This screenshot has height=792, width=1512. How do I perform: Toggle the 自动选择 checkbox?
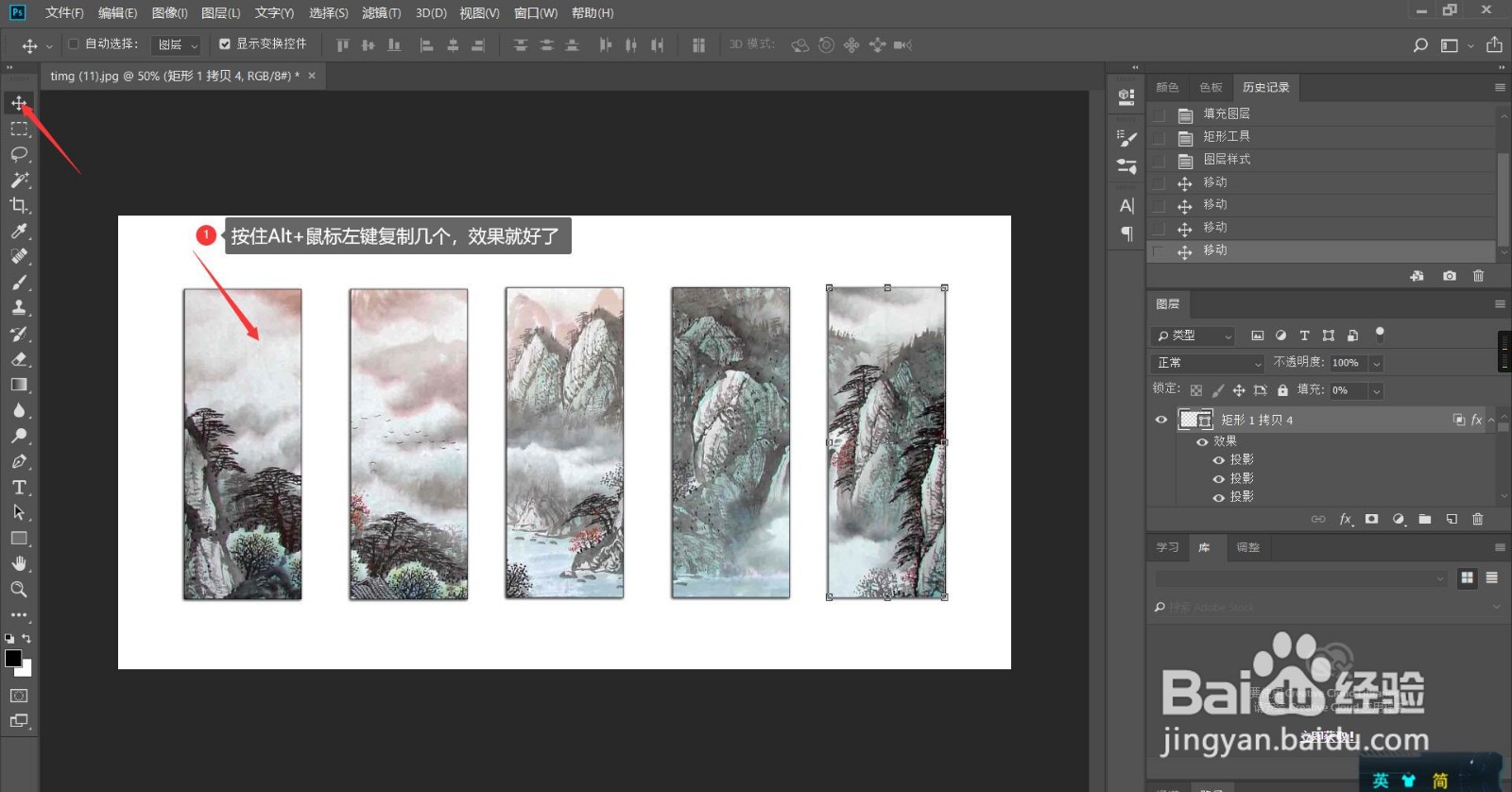click(74, 43)
